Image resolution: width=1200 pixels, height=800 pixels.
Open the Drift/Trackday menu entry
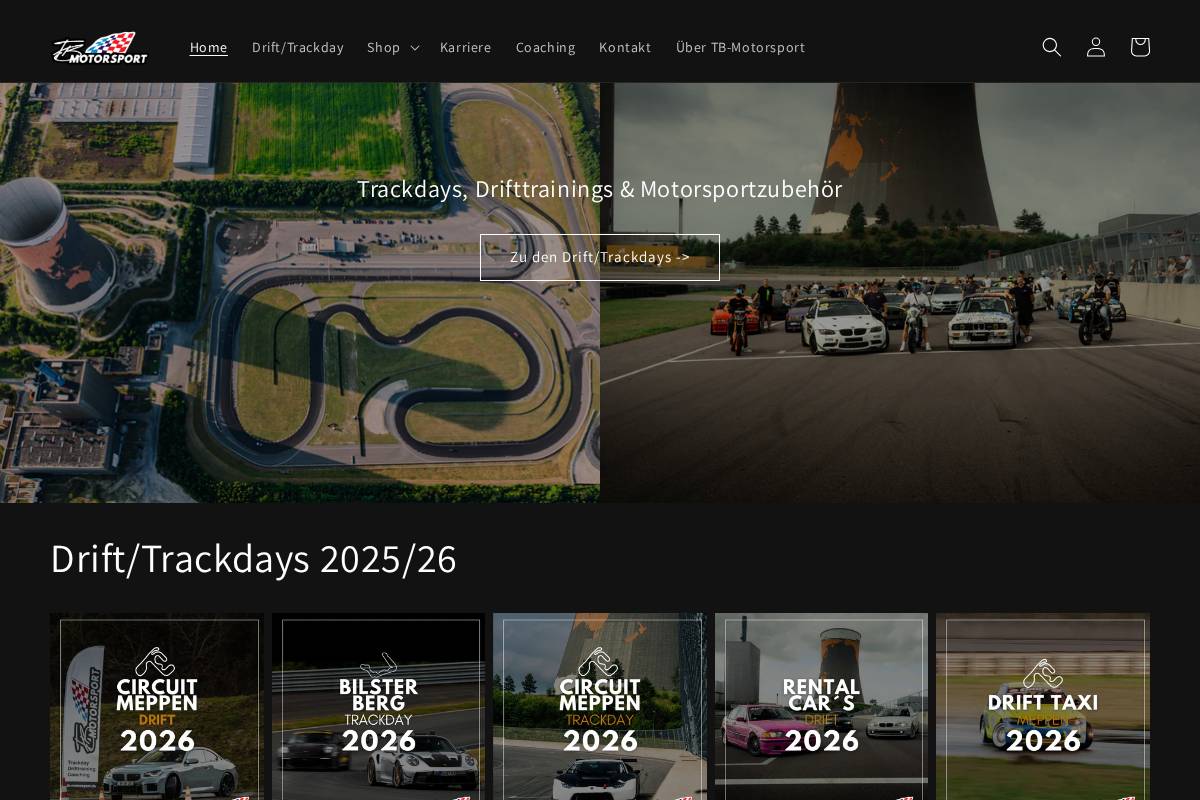pyautogui.click(x=297, y=47)
